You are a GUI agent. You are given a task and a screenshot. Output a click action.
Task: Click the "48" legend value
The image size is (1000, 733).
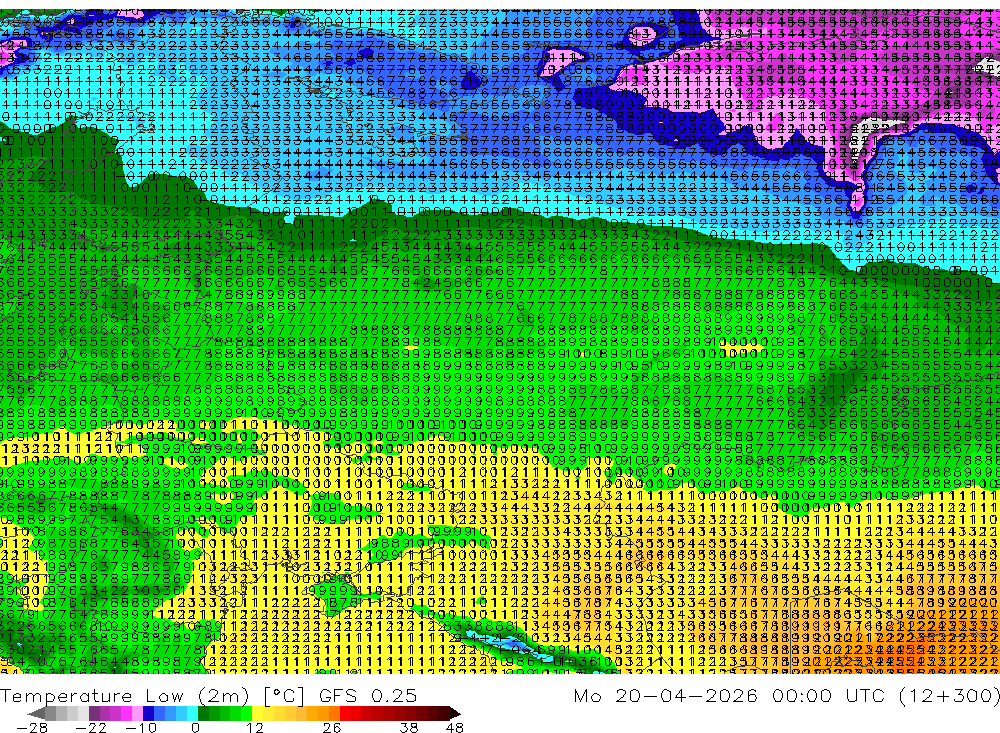pos(455,728)
